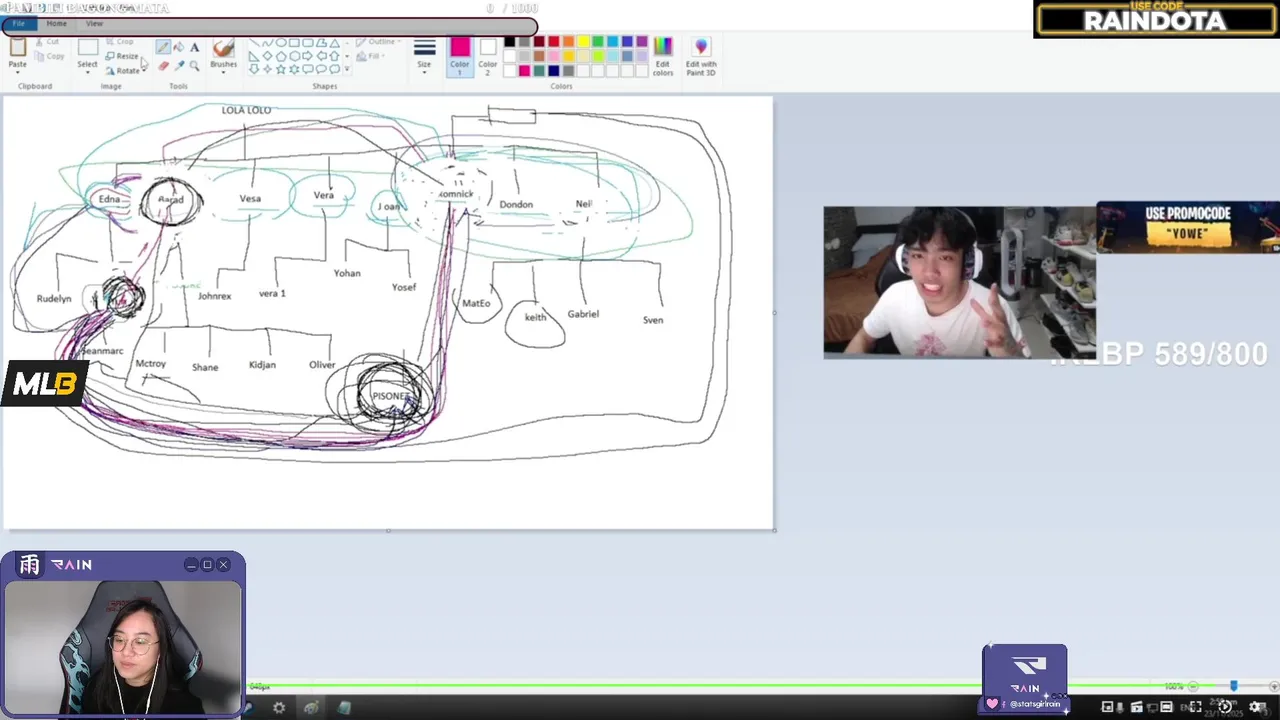This screenshot has height=720, width=1280.
Task: Choose the Line shape
Action: point(254,43)
